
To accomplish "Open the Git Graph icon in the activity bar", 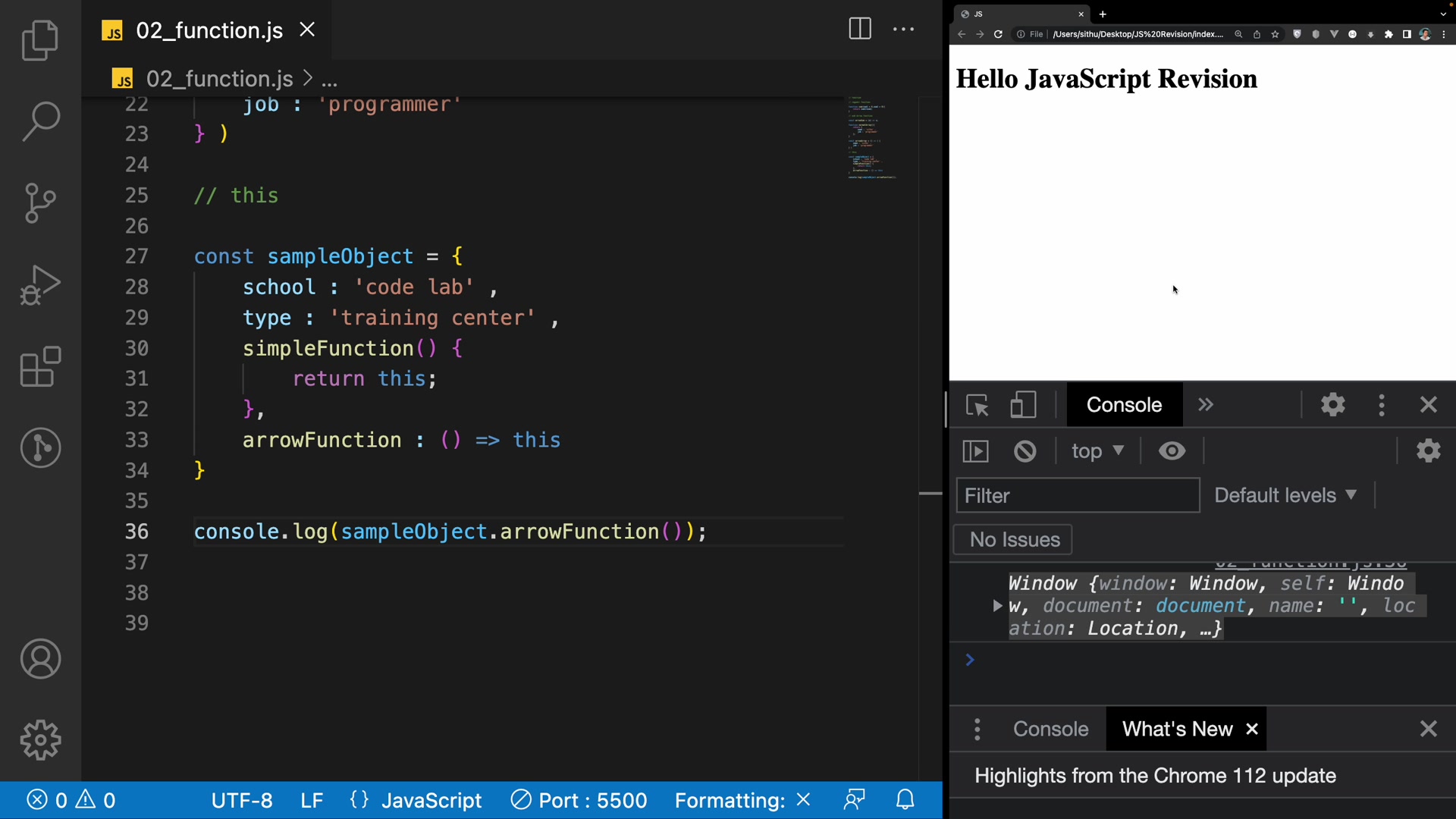I will coord(40,447).
